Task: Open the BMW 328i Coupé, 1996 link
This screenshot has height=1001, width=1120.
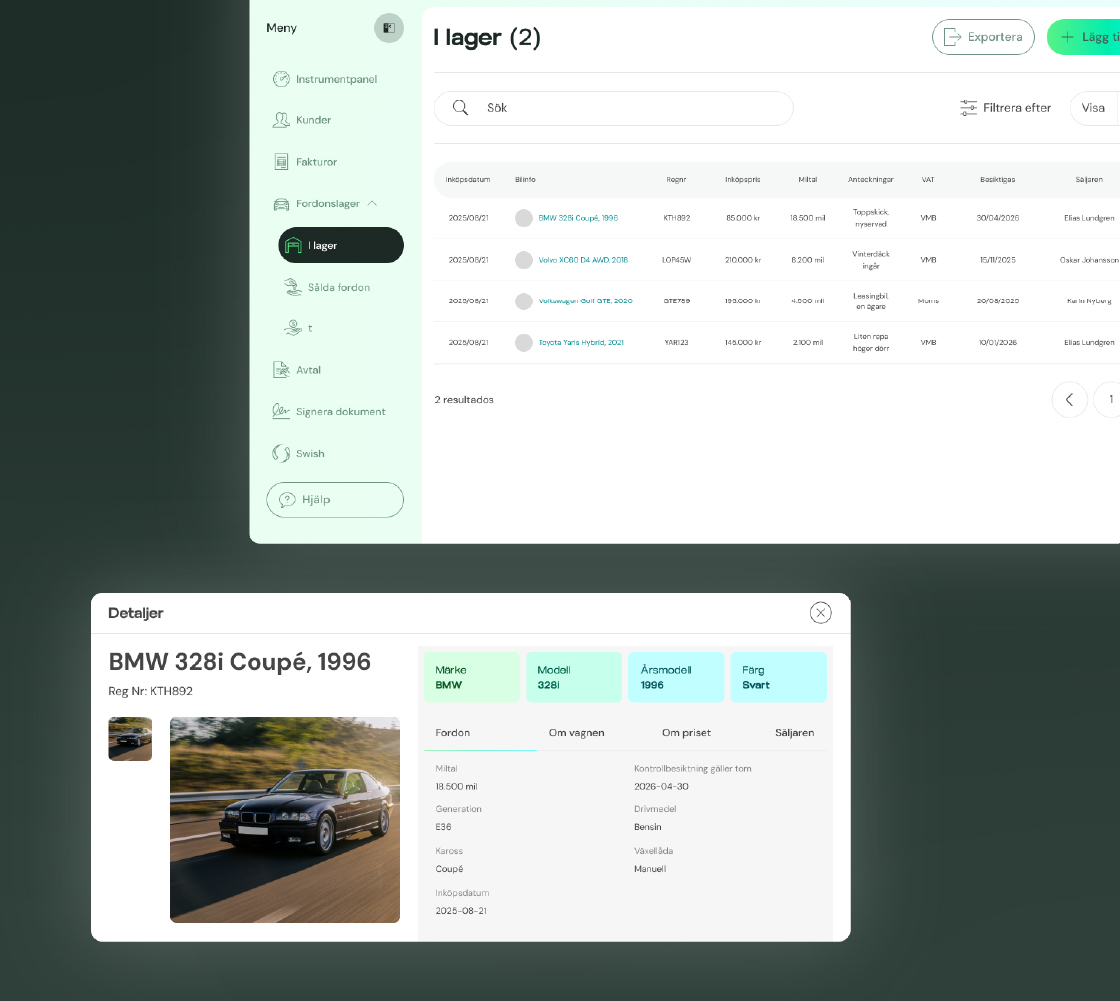Action: coord(578,217)
